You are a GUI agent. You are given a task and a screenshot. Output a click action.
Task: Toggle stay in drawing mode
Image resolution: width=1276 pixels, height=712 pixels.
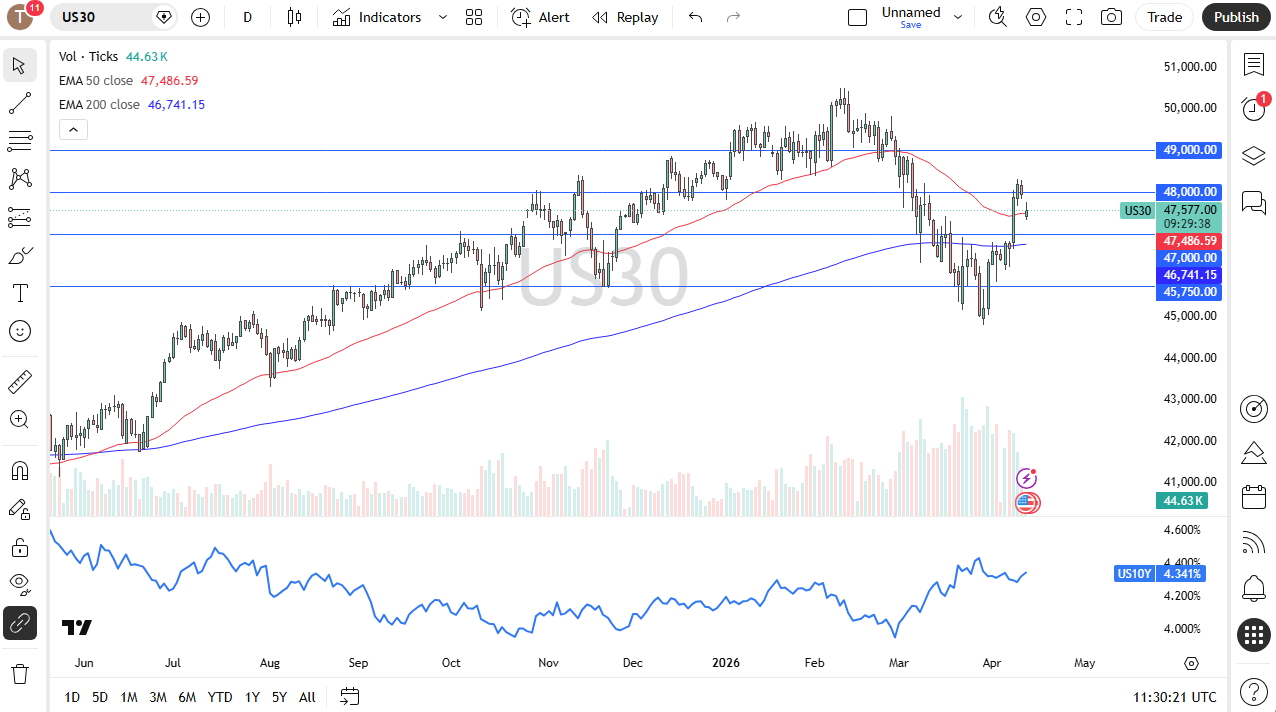tap(19, 509)
